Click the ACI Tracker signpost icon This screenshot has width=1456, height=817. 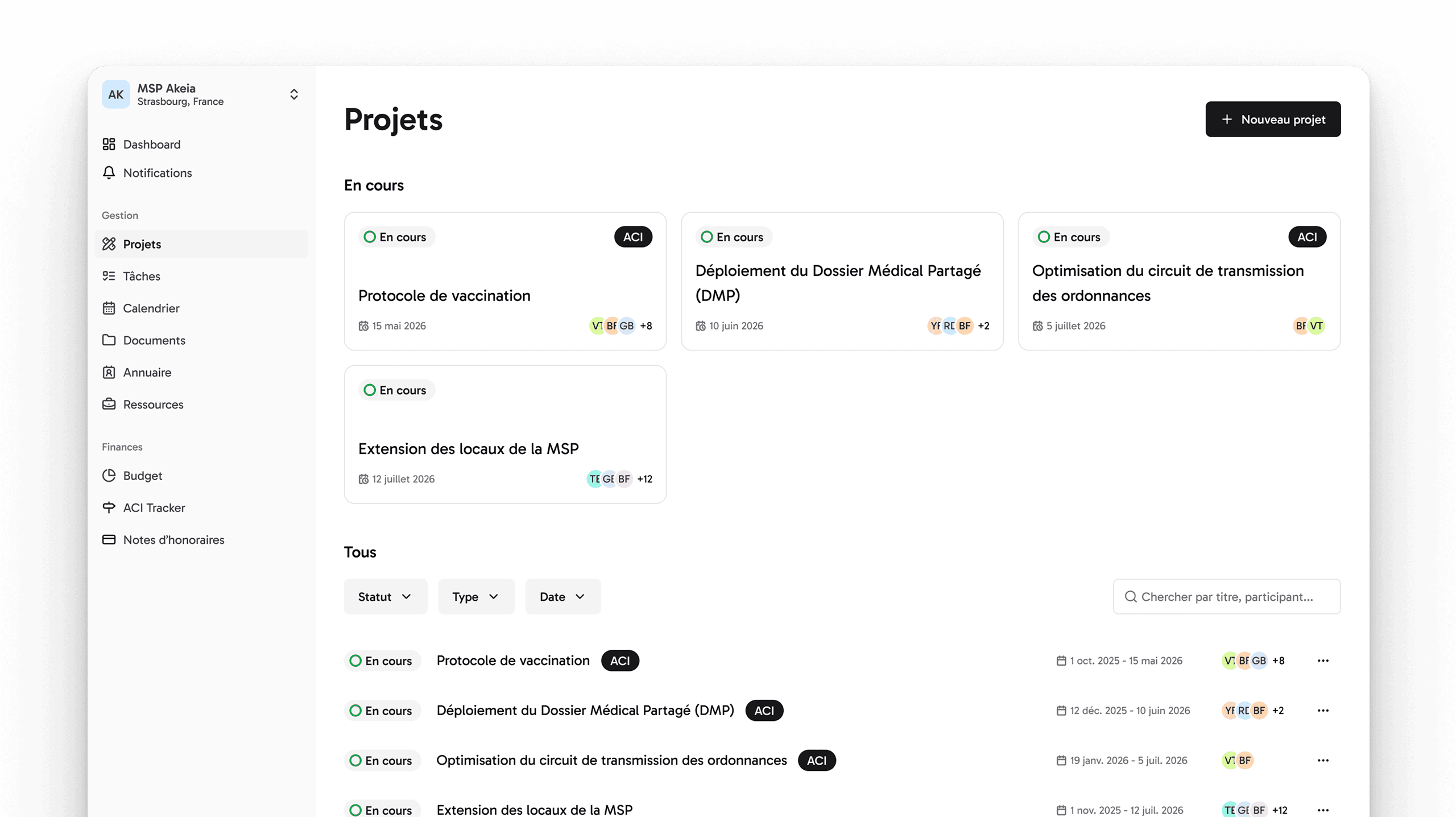[x=109, y=507]
